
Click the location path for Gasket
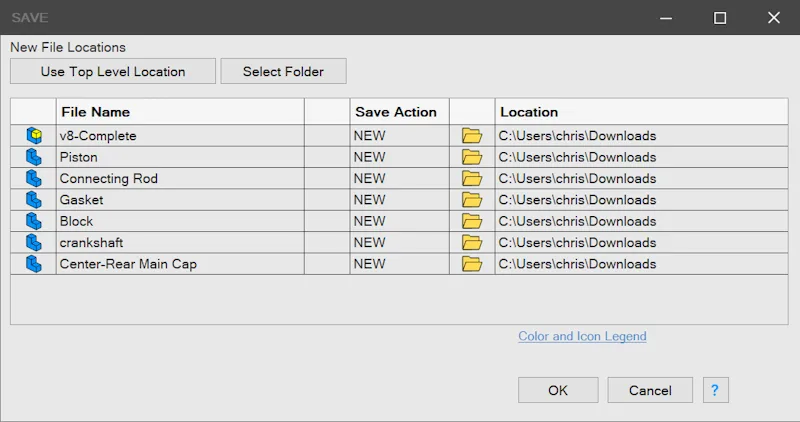pyautogui.click(x=641, y=200)
